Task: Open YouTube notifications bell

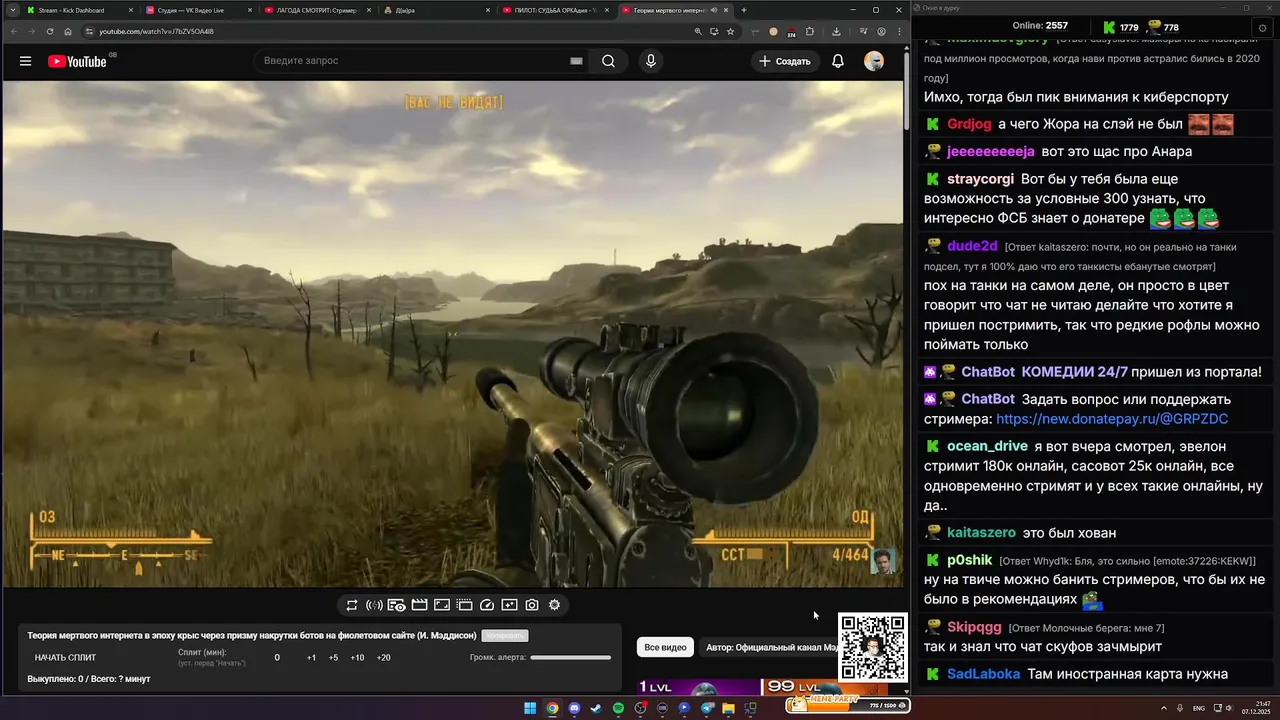Action: (x=838, y=61)
